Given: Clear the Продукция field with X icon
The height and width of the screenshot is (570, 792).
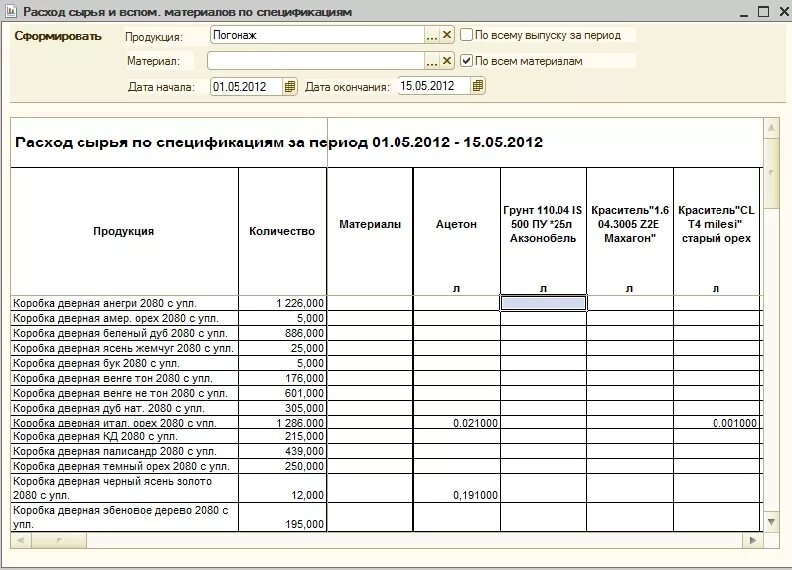Looking at the screenshot, I should click(x=447, y=35).
